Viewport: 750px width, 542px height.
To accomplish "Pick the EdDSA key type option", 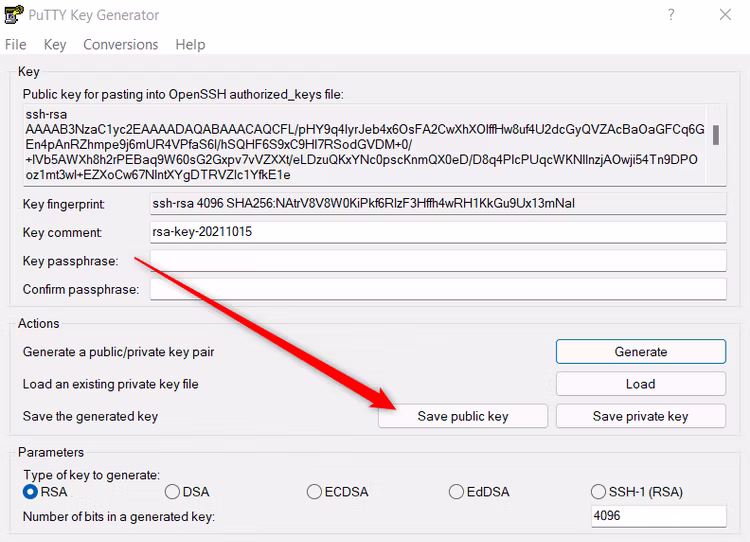I will (457, 492).
